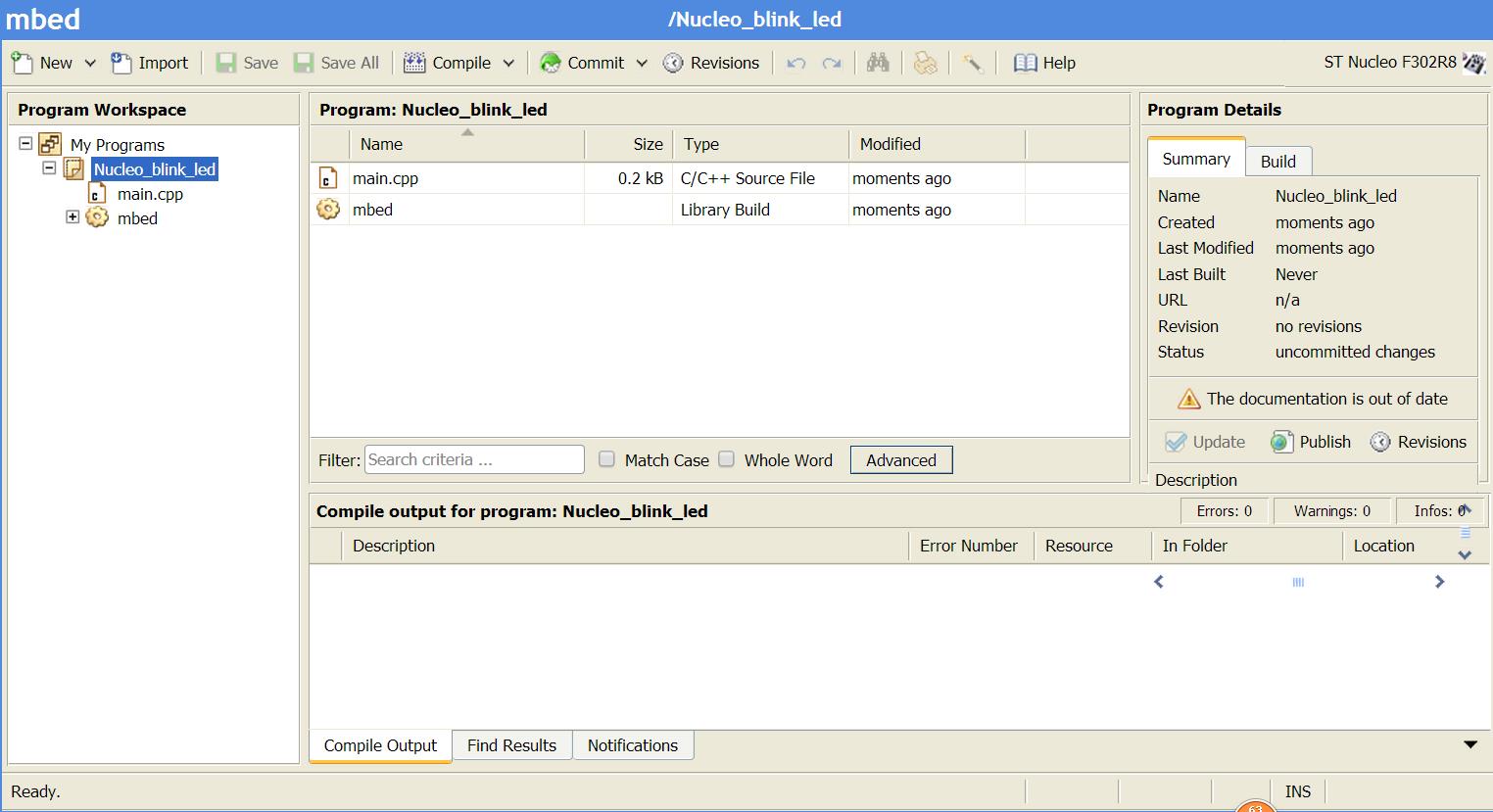This screenshot has width=1493, height=812.
Task: Click the Advanced filter button
Action: (901, 460)
